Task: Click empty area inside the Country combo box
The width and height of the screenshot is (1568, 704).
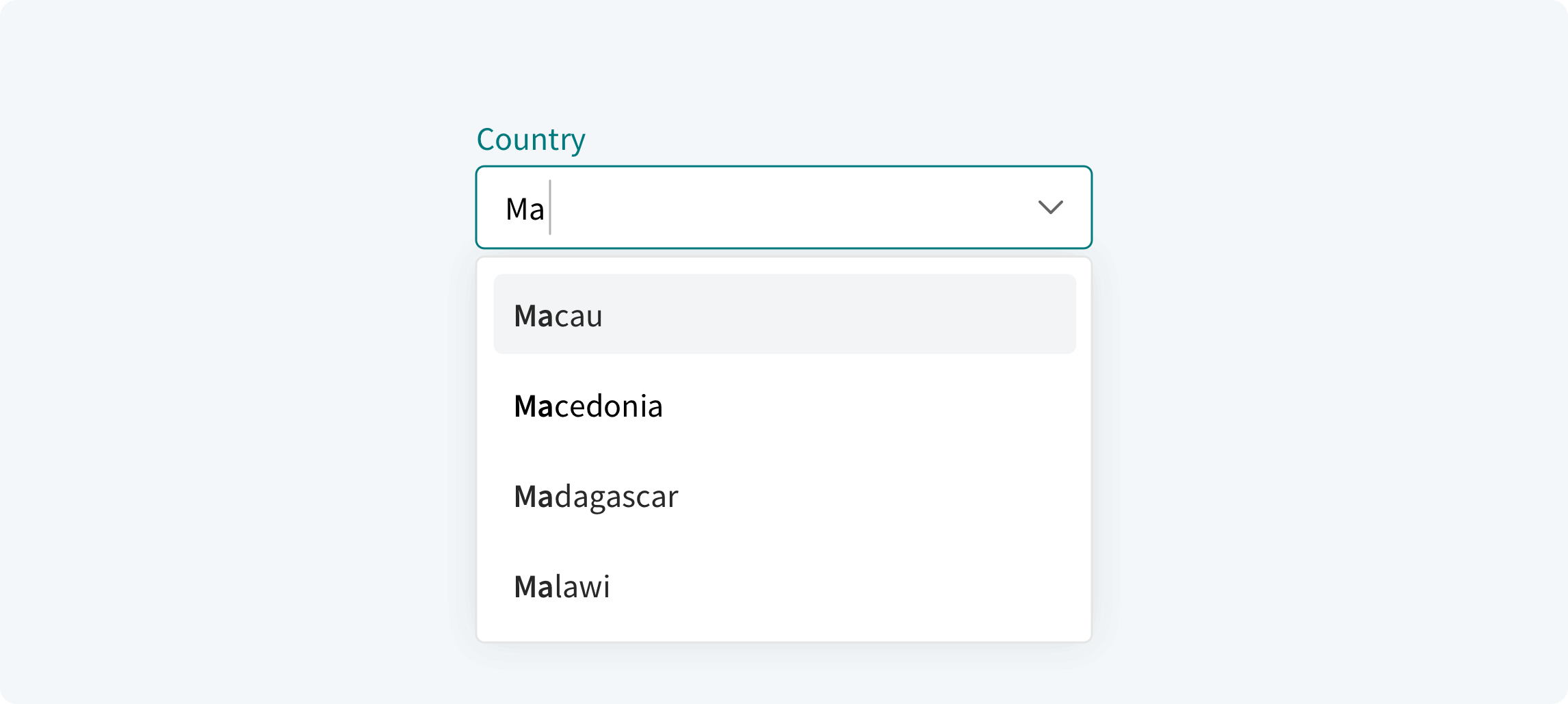Action: point(787,207)
